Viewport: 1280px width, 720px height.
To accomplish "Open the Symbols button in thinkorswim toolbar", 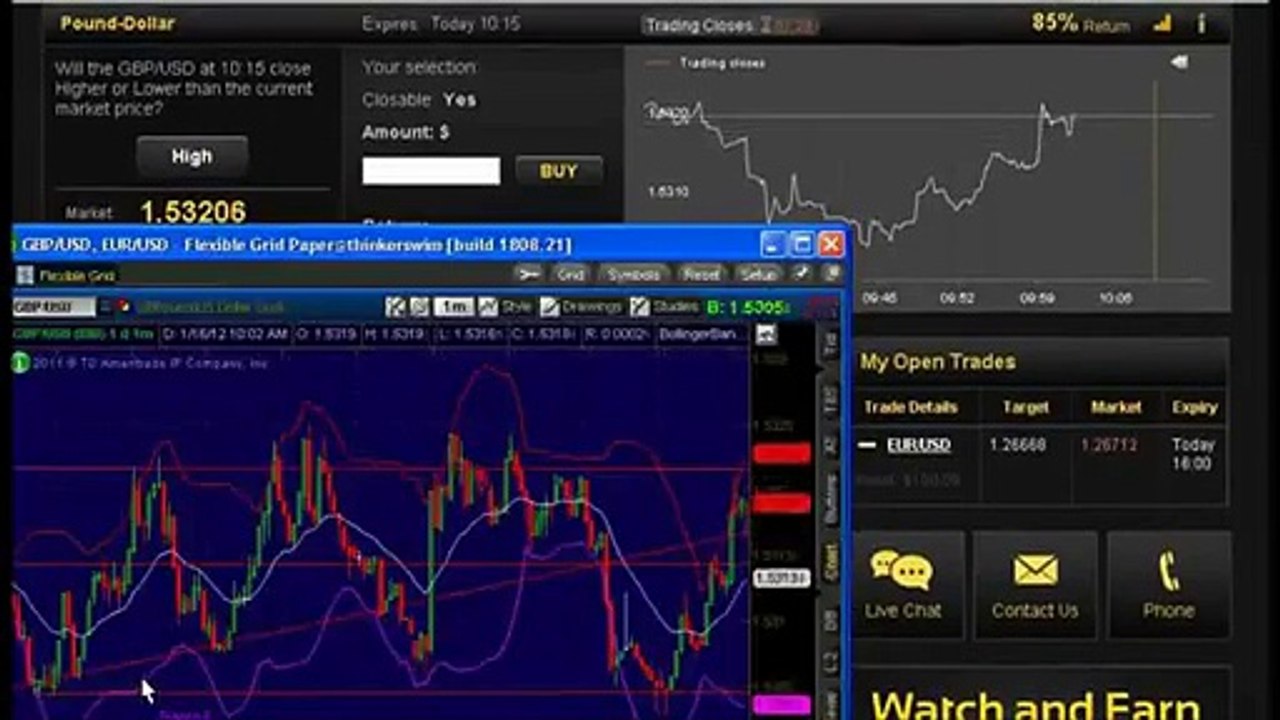I will [x=634, y=274].
